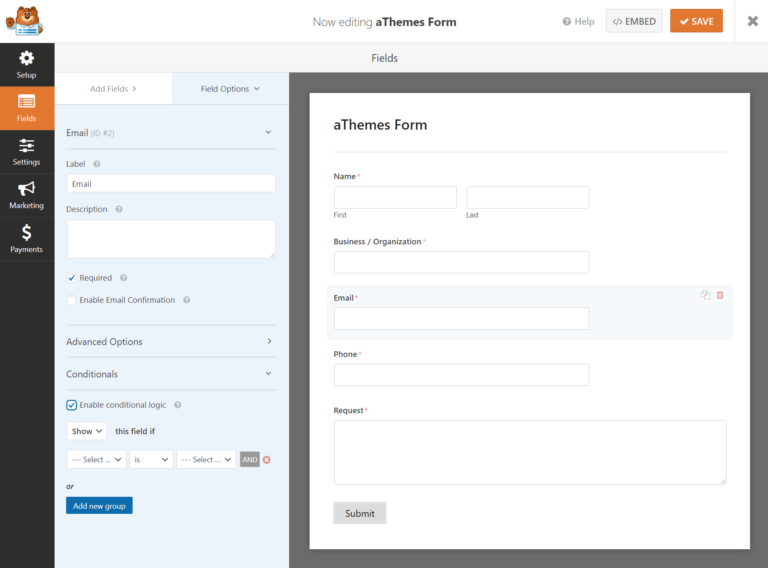This screenshot has height=568, width=768.
Task: Switch to the Add Fields tab
Action: tap(113, 89)
